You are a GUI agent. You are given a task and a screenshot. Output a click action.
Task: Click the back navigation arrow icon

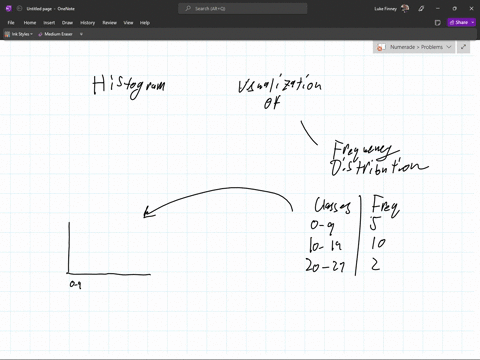19,9
